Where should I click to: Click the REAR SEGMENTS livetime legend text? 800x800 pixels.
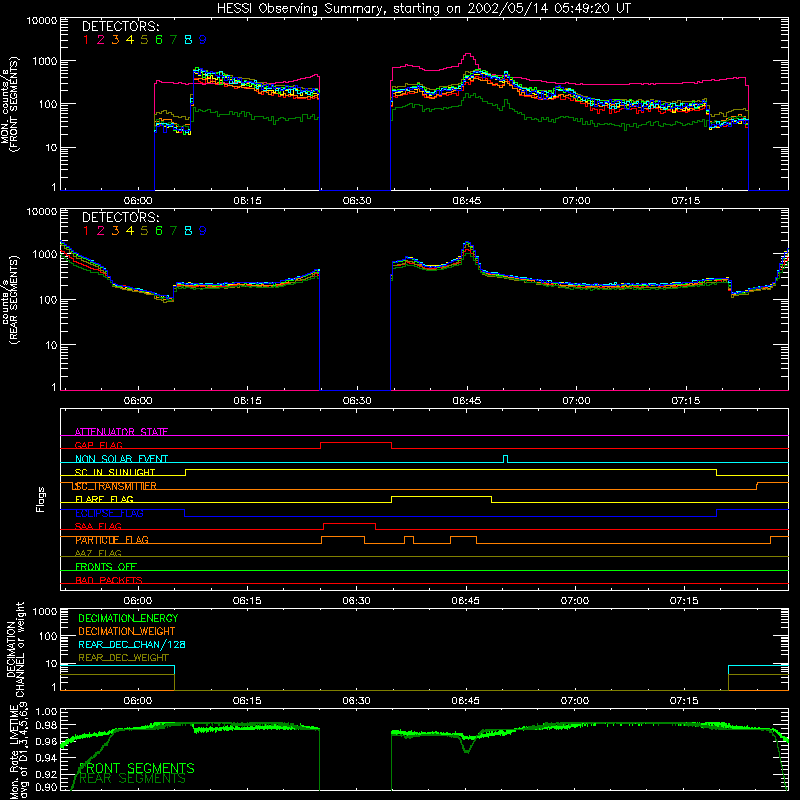(x=132, y=779)
